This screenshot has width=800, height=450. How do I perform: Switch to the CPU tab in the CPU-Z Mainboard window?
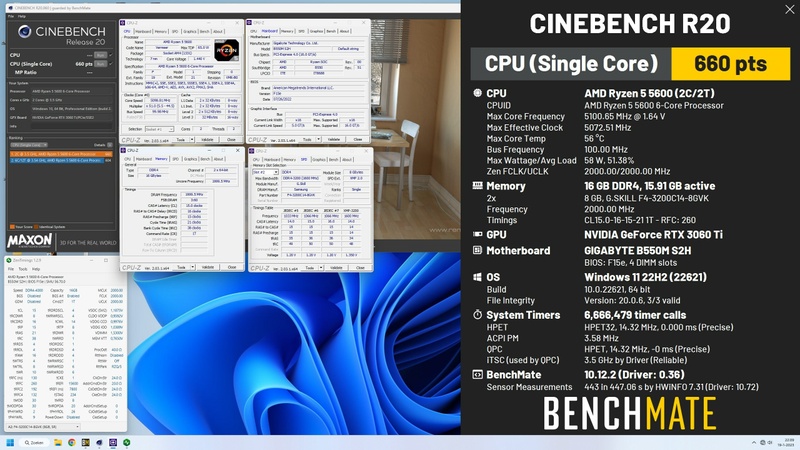coord(255,31)
